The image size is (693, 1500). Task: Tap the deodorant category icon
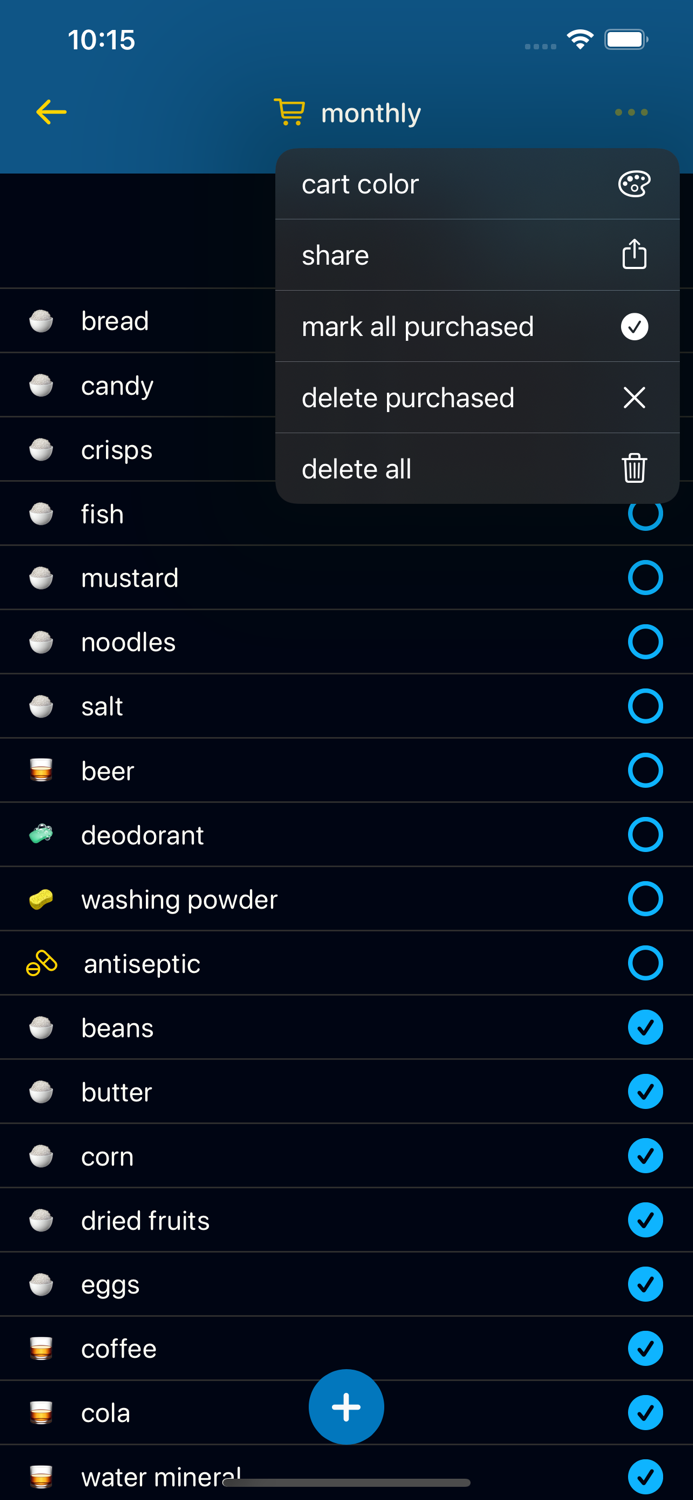[x=41, y=835]
